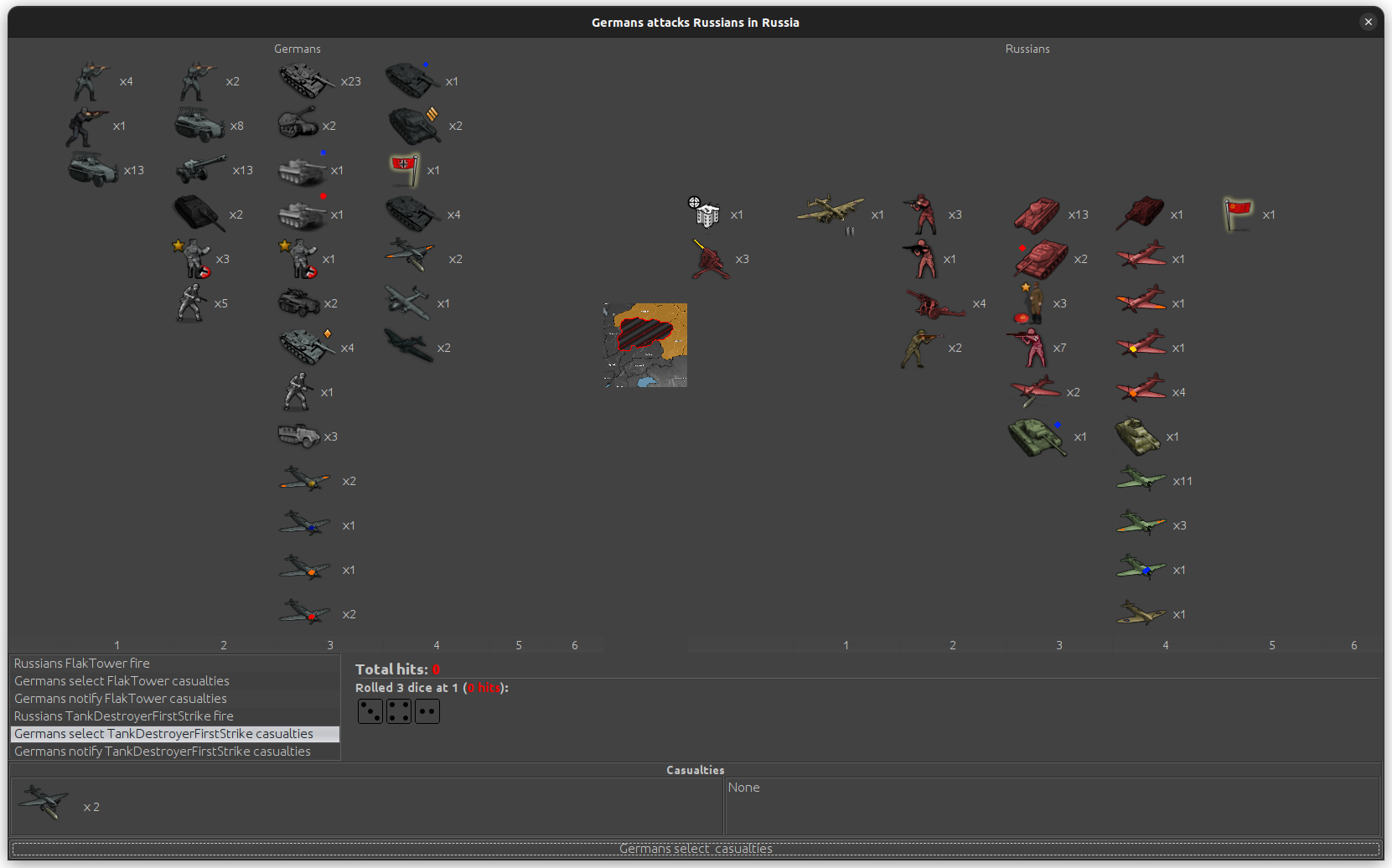The height and width of the screenshot is (868, 1392).
Task: Click the green Russian heavy tank icon
Action: click(1036, 437)
